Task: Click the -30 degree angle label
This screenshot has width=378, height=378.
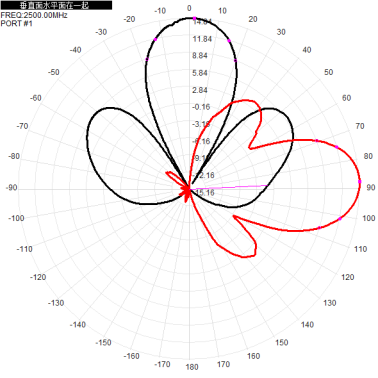Action: click(101, 32)
